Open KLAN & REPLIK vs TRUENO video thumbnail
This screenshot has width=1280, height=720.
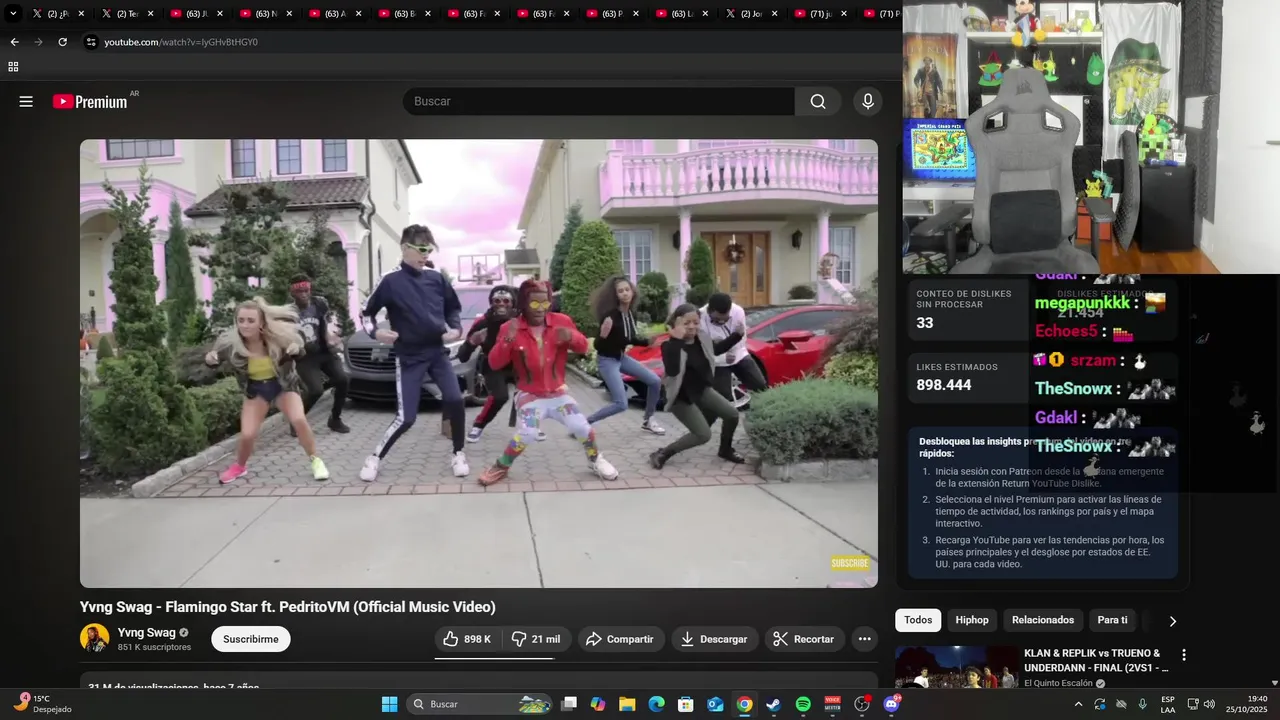point(956,667)
